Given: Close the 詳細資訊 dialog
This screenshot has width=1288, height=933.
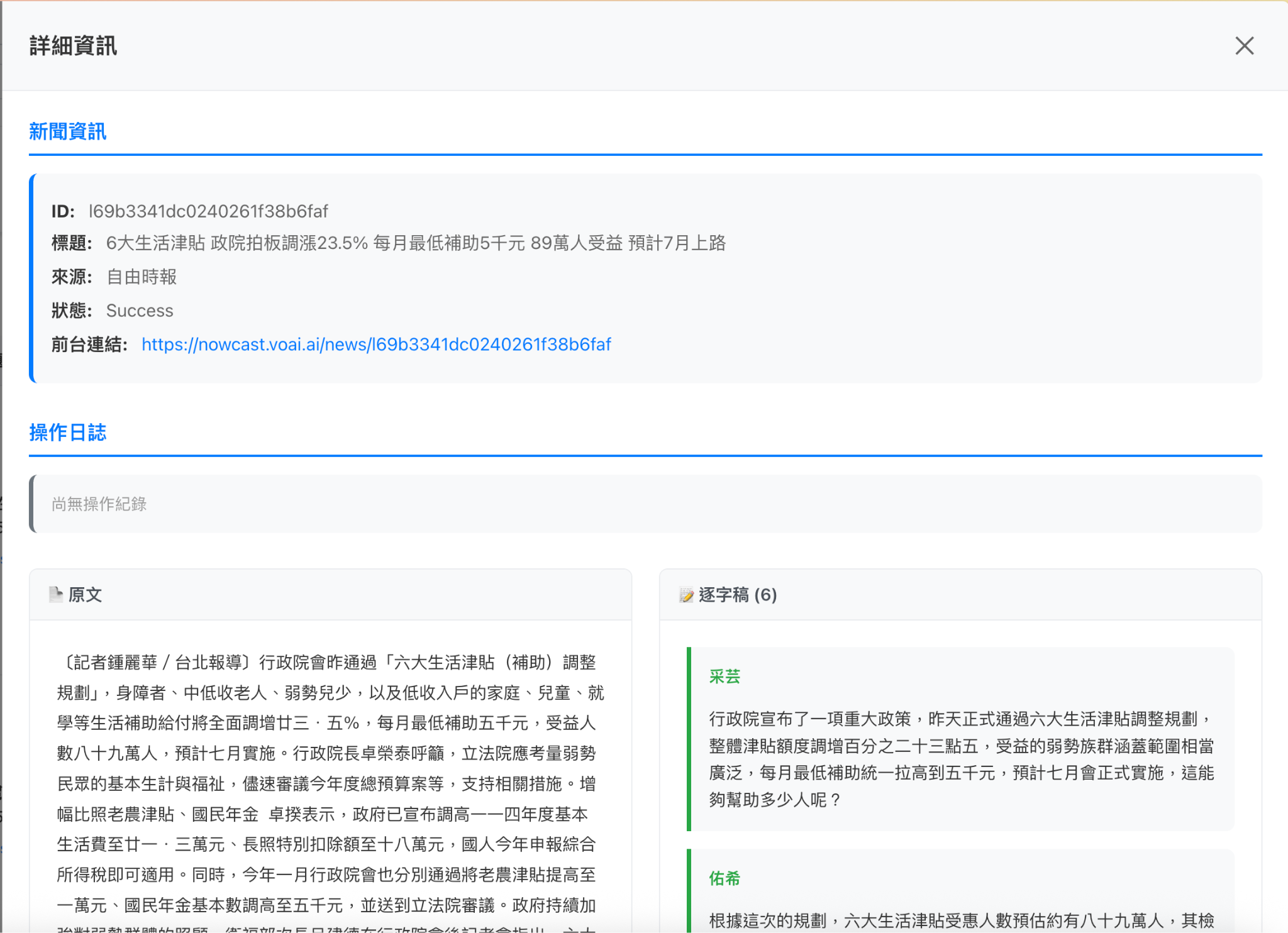Looking at the screenshot, I should 1244,46.
